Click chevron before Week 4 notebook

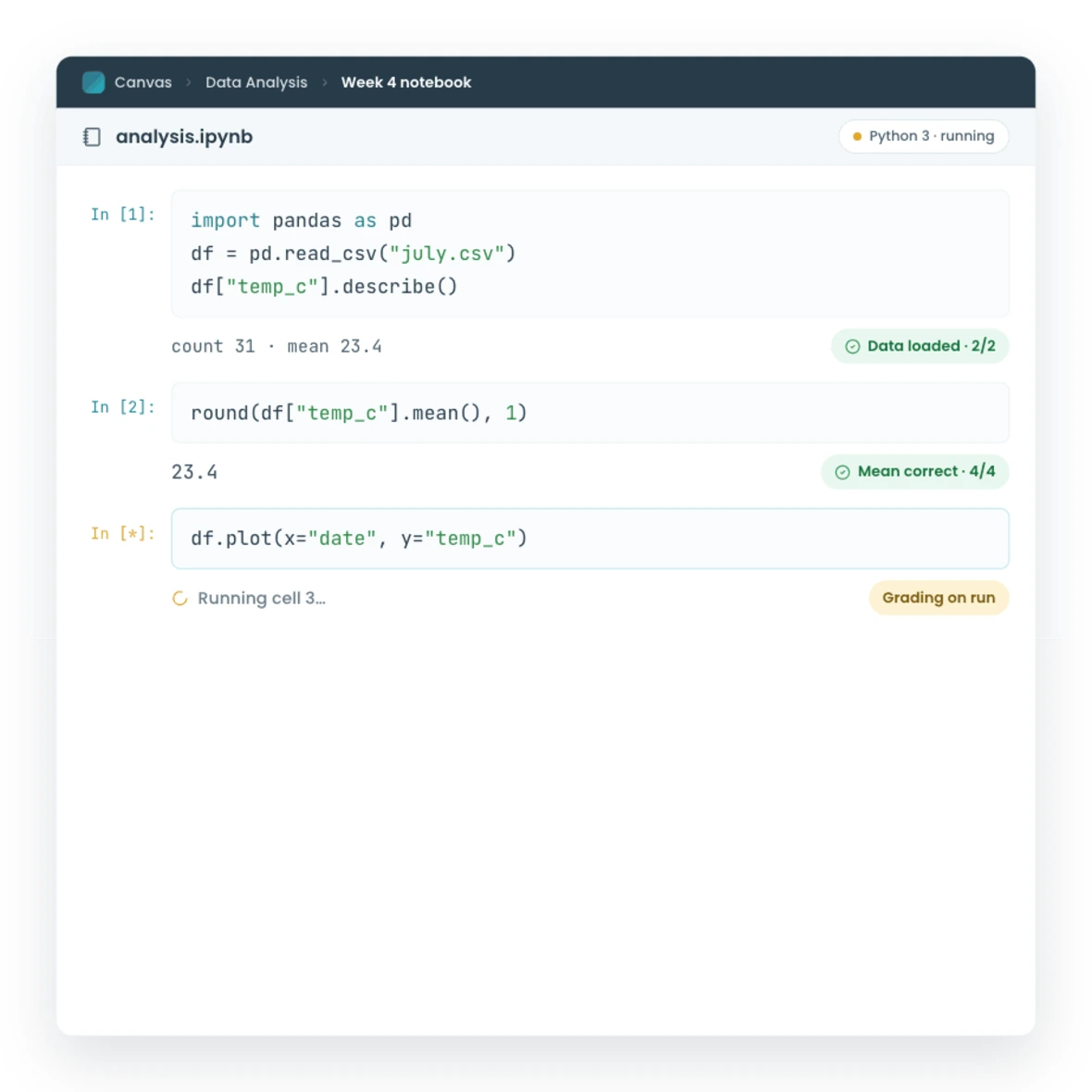[x=325, y=82]
